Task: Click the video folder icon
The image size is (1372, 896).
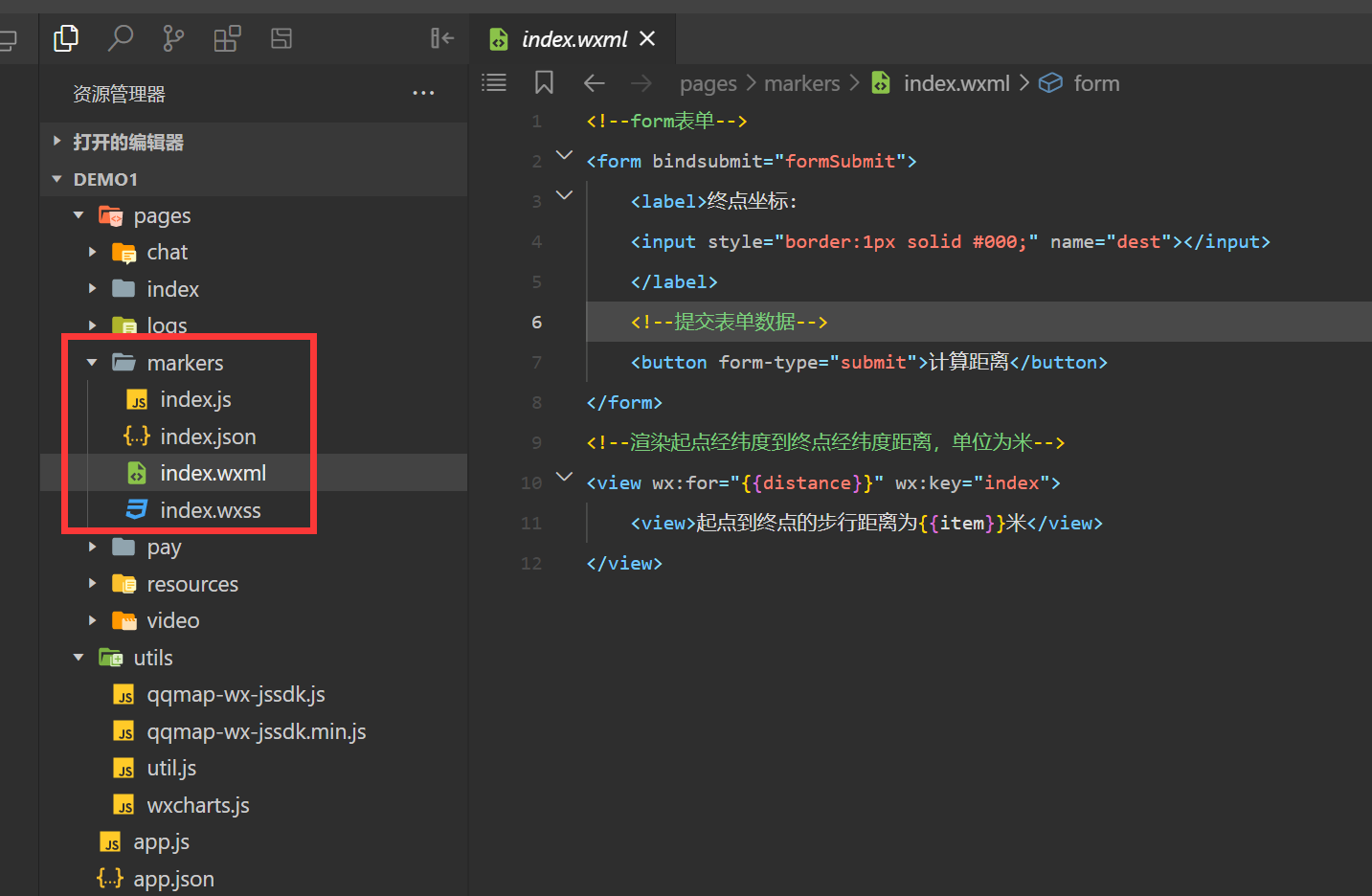Action: [x=124, y=620]
